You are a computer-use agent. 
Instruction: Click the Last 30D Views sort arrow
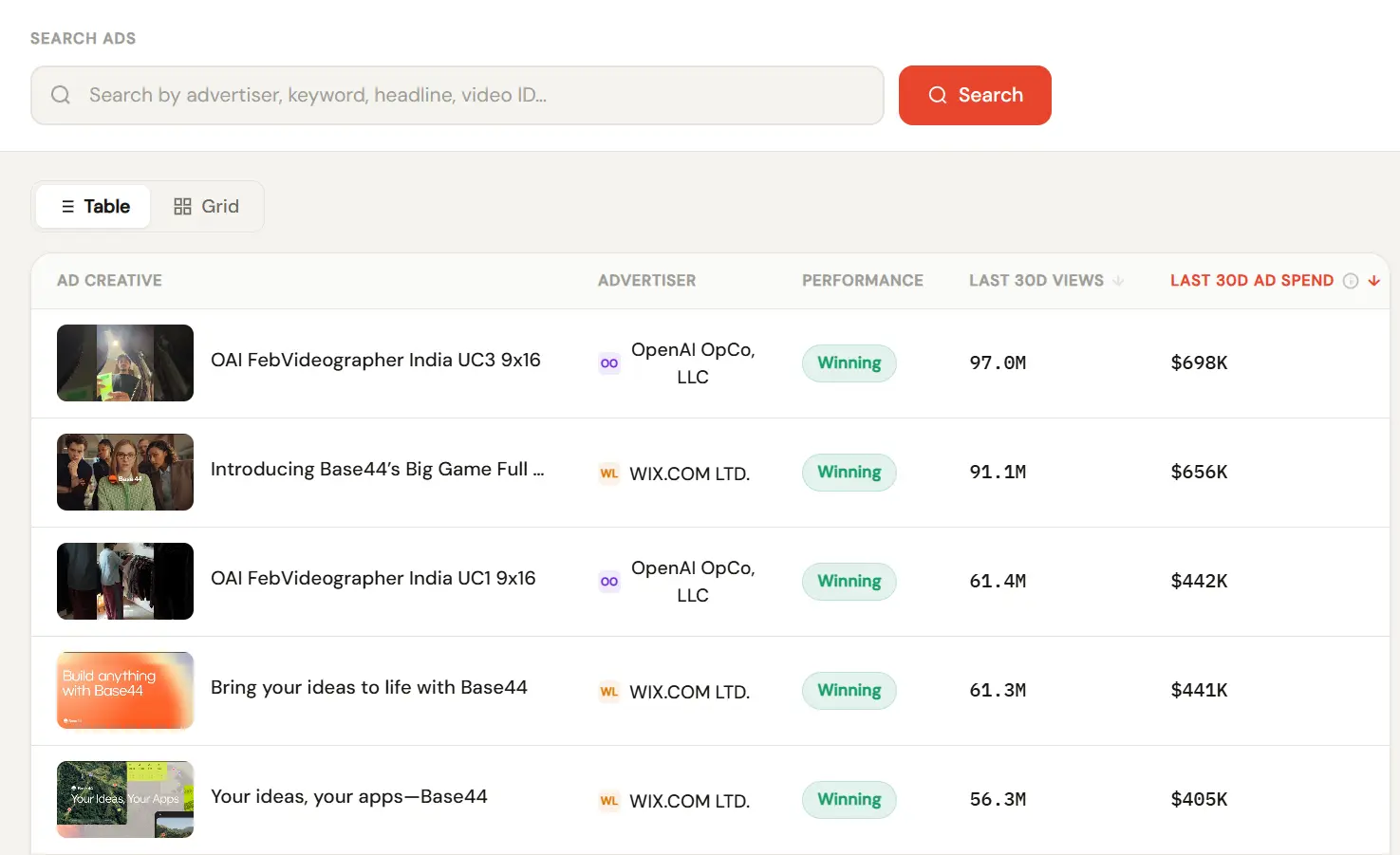coord(1118,281)
